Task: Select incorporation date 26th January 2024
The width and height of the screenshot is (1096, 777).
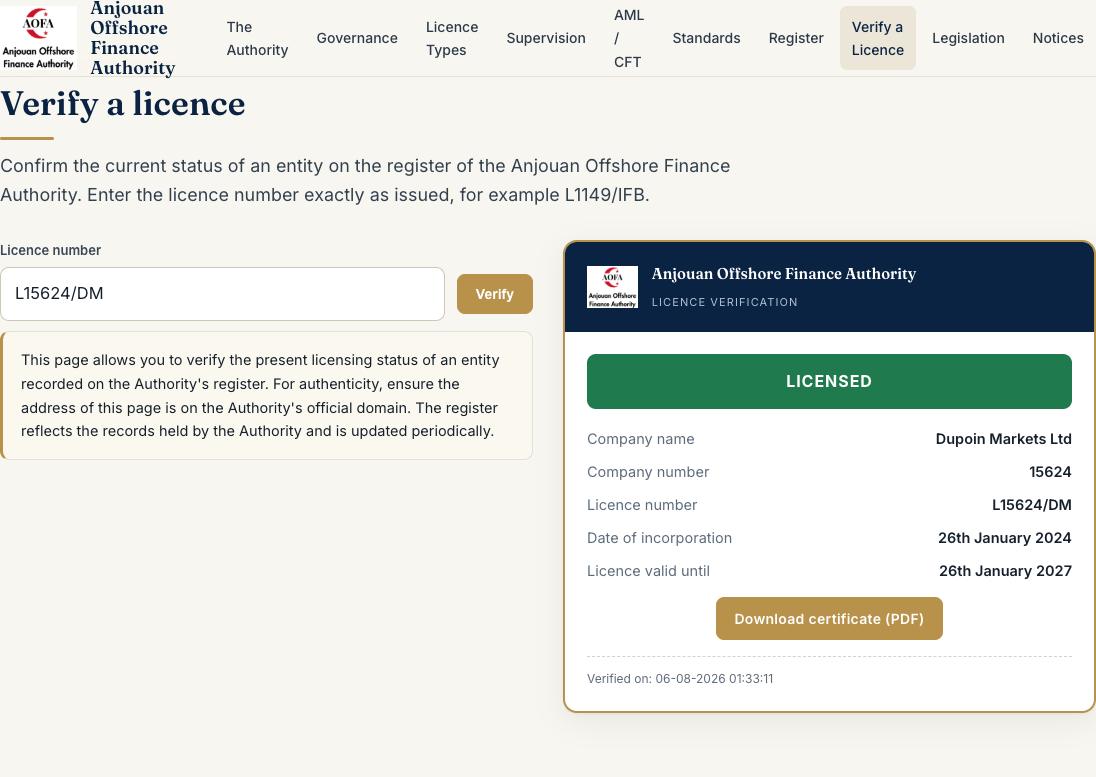Action: [x=1004, y=538]
